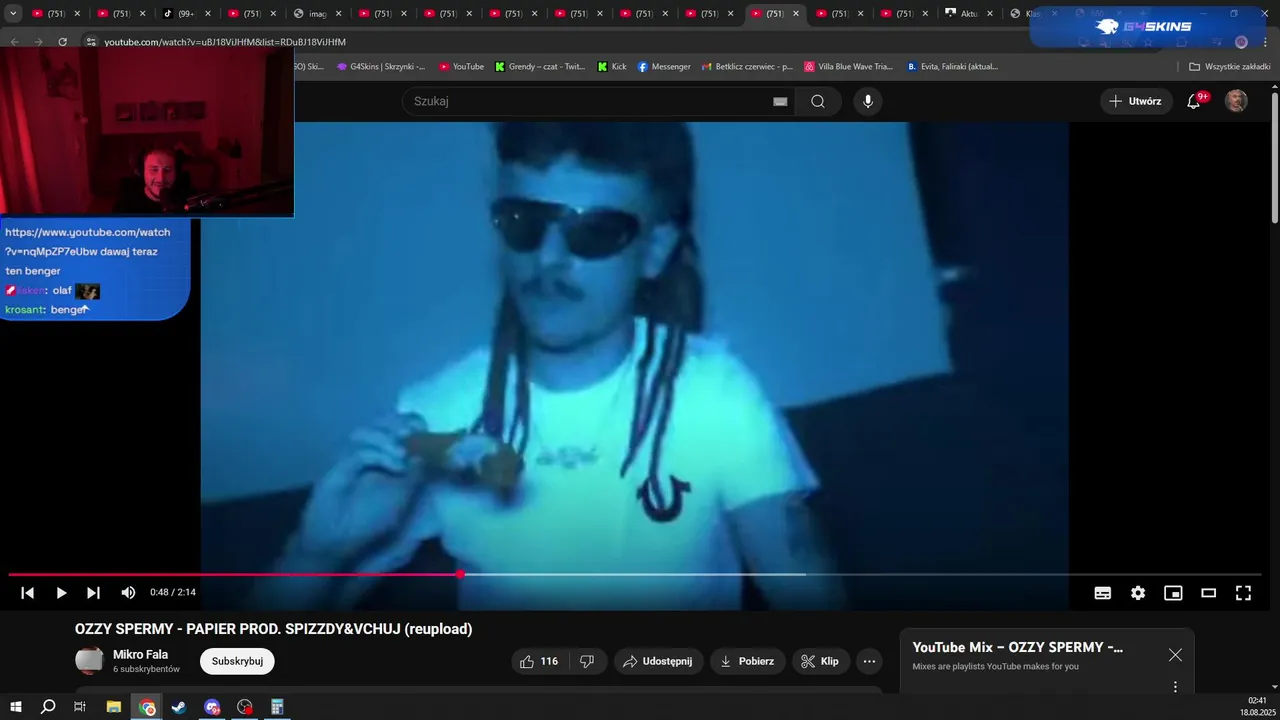Open the Evita, Faliraki bookmark
This screenshot has height=720, width=1280.
coord(953,66)
